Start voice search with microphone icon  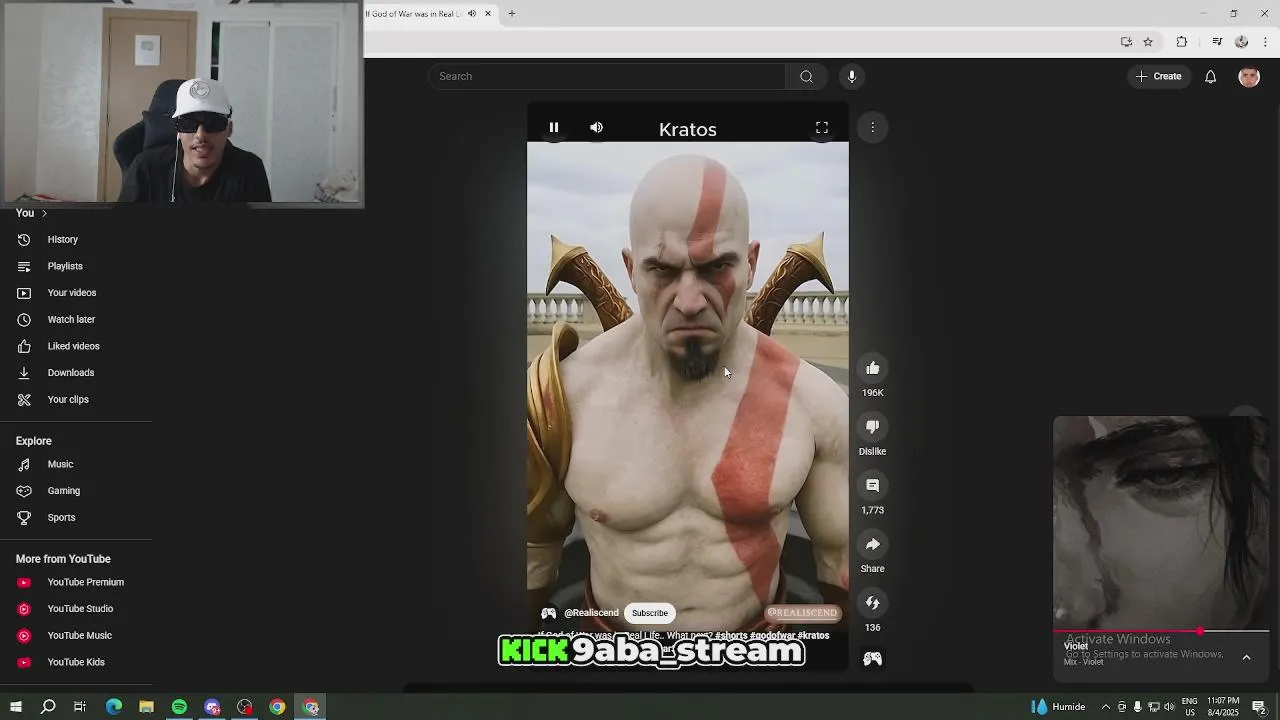[852, 76]
